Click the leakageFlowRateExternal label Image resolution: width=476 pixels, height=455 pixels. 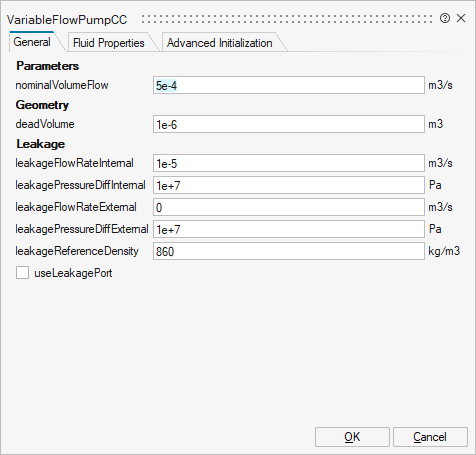[76, 207]
